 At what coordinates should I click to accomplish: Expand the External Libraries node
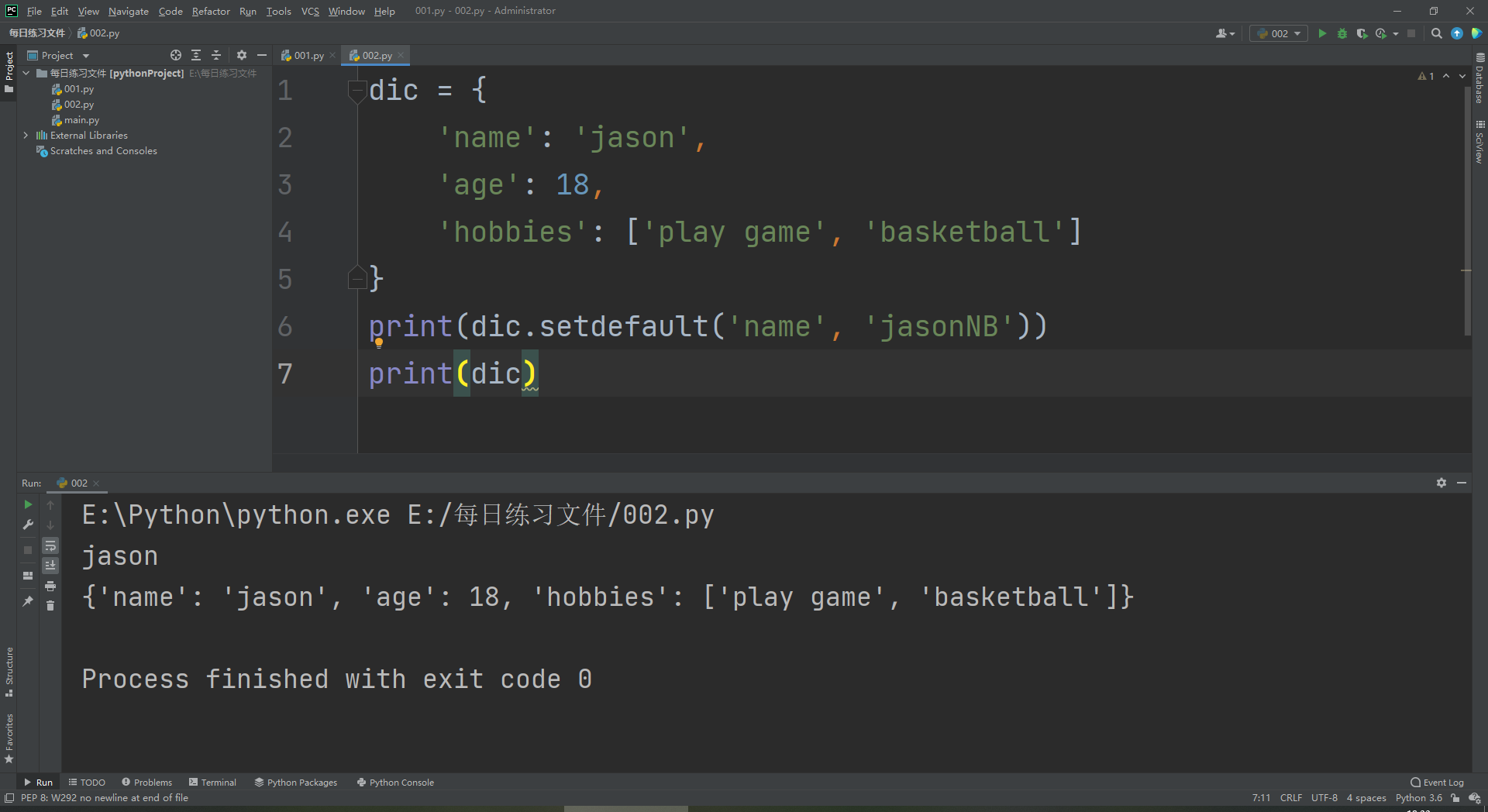[x=26, y=135]
